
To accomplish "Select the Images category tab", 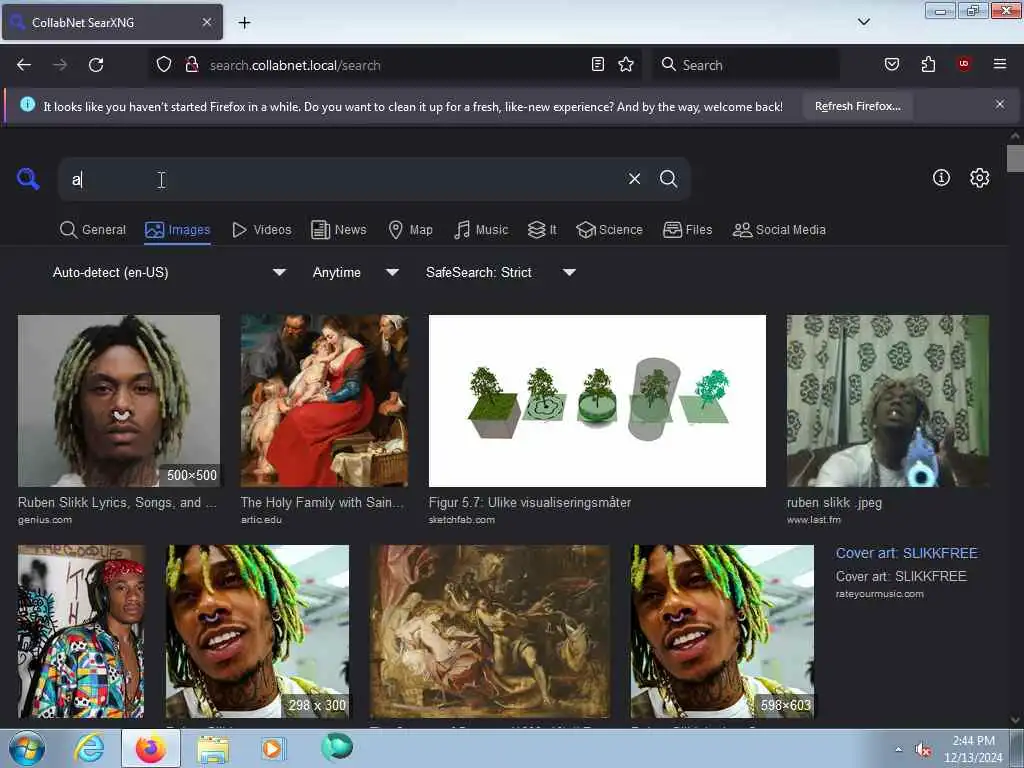I will click(x=178, y=230).
